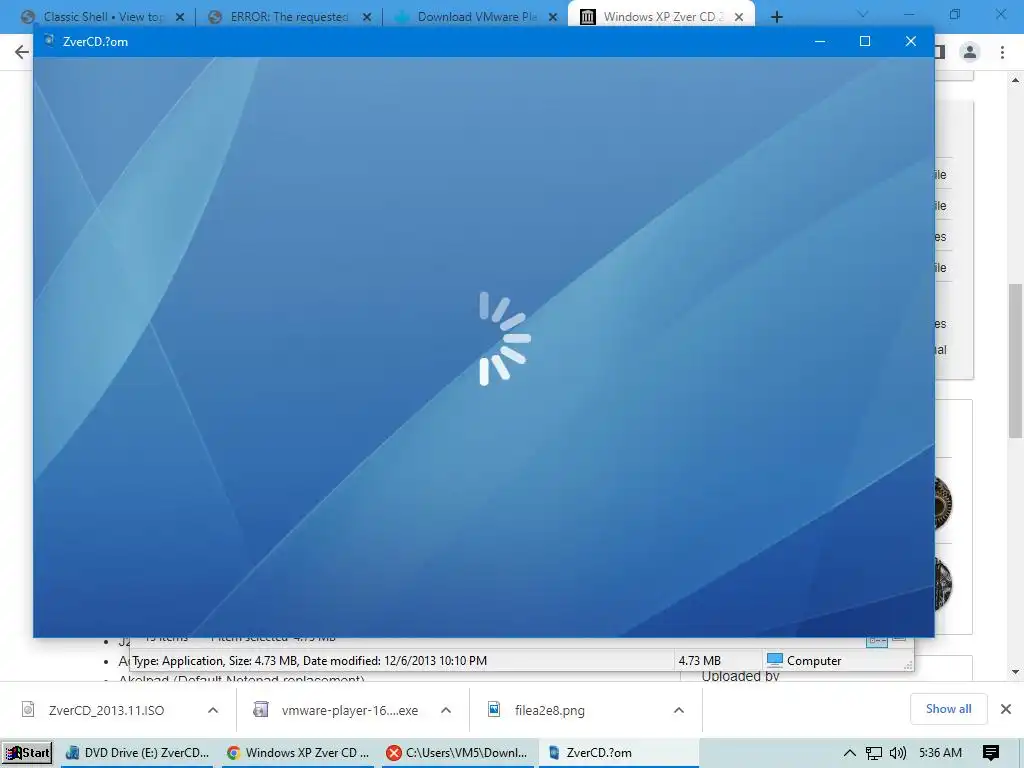
Task: Maximize the ZverCD.?om window
Action: click(x=865, y=41)
